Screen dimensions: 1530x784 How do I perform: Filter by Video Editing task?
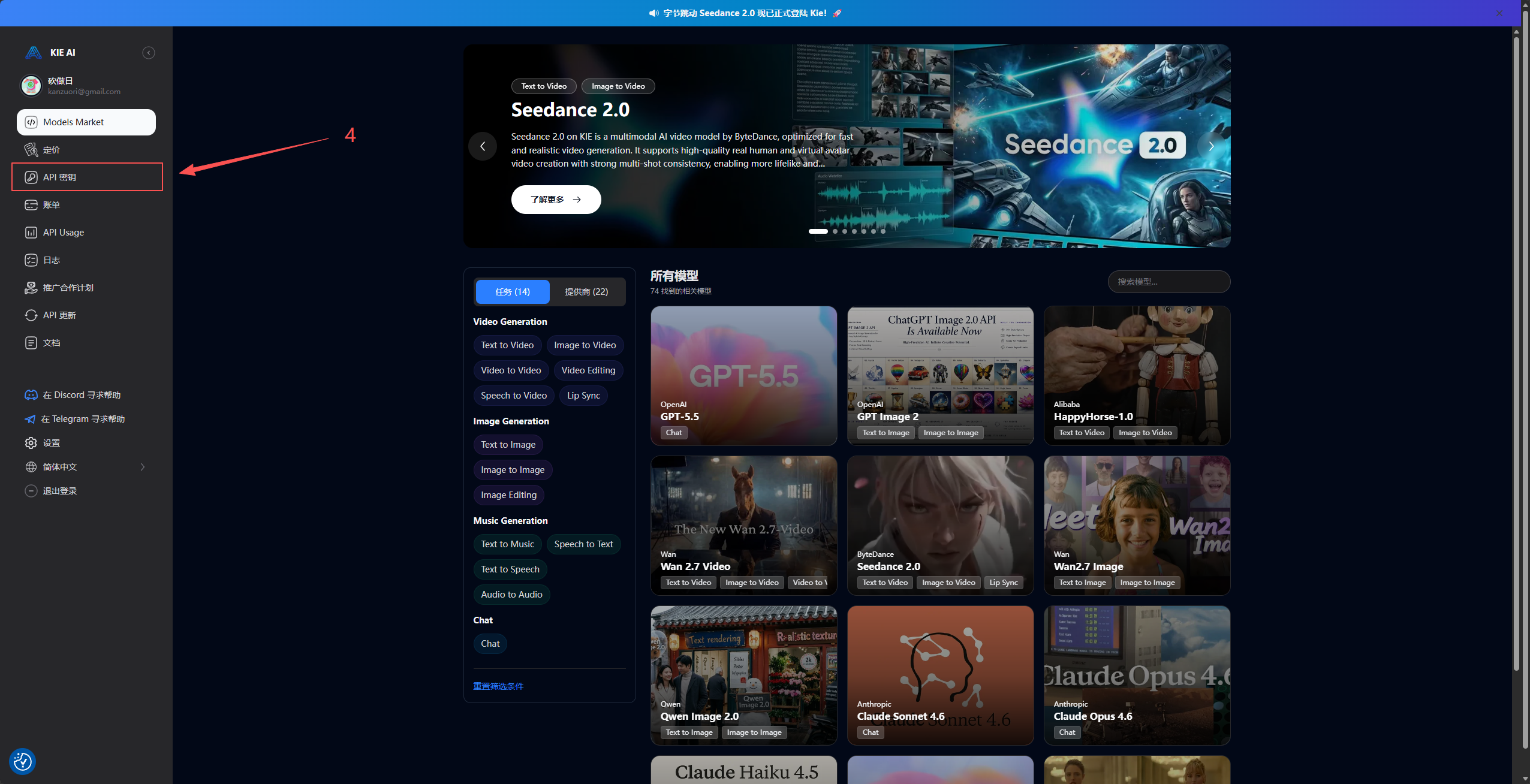(588, 370)
